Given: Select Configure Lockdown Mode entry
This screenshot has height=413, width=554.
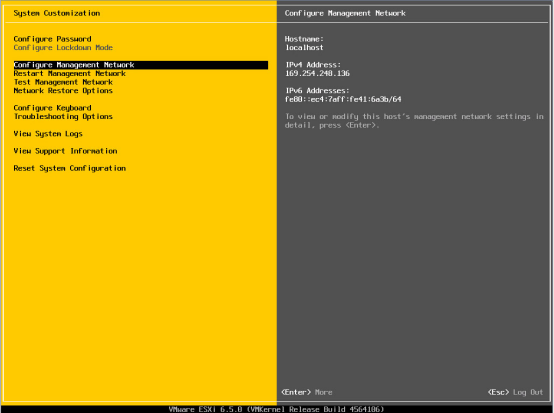Looking at the screenshot, I should pyautogui.click(x=63, y=48).
